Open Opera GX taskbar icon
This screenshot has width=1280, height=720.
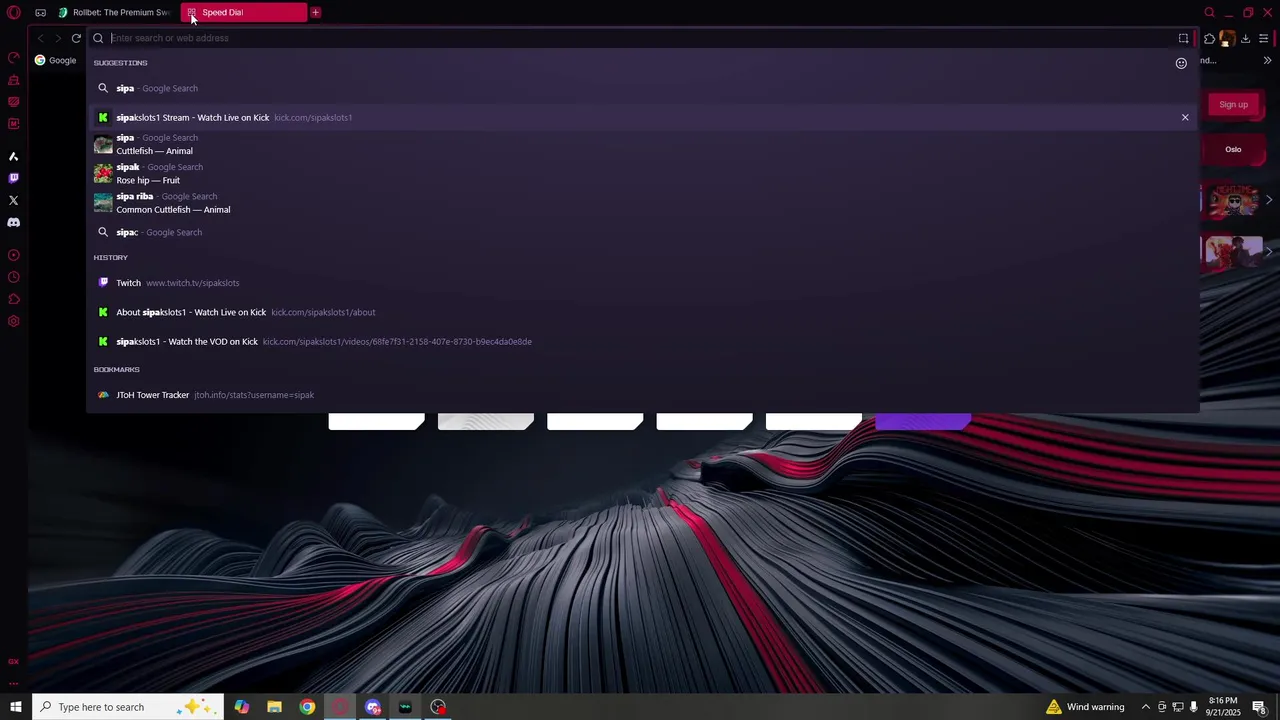point(340,707)
